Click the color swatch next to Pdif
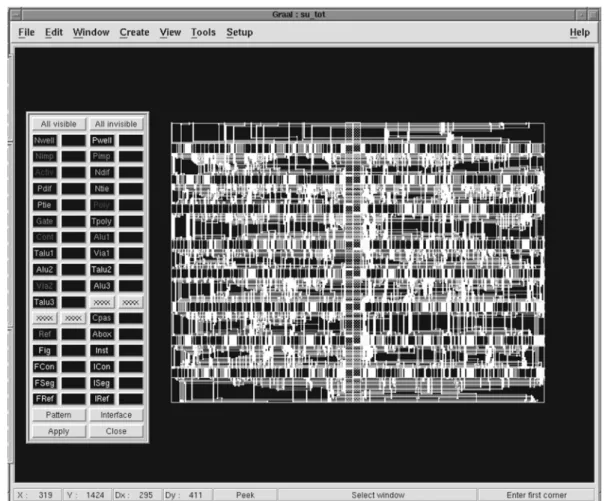Viewport: 608px width, 501px height. 74,189
